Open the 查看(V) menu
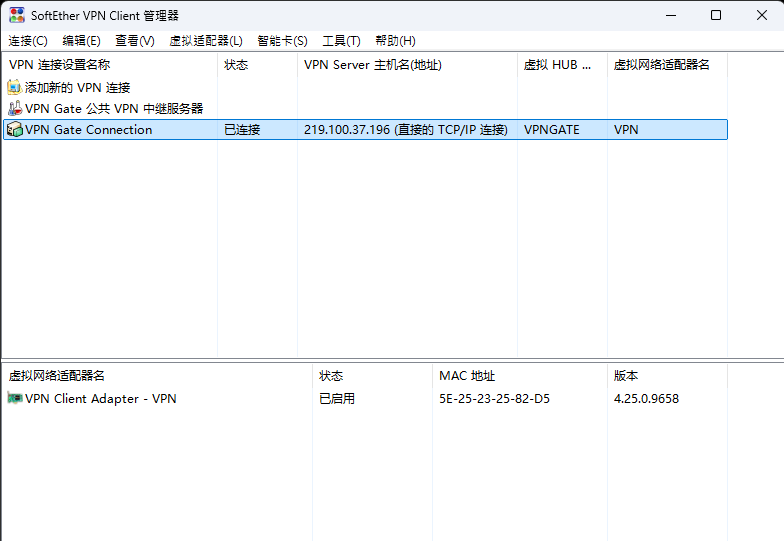The image size is (784, 541). 134,41
